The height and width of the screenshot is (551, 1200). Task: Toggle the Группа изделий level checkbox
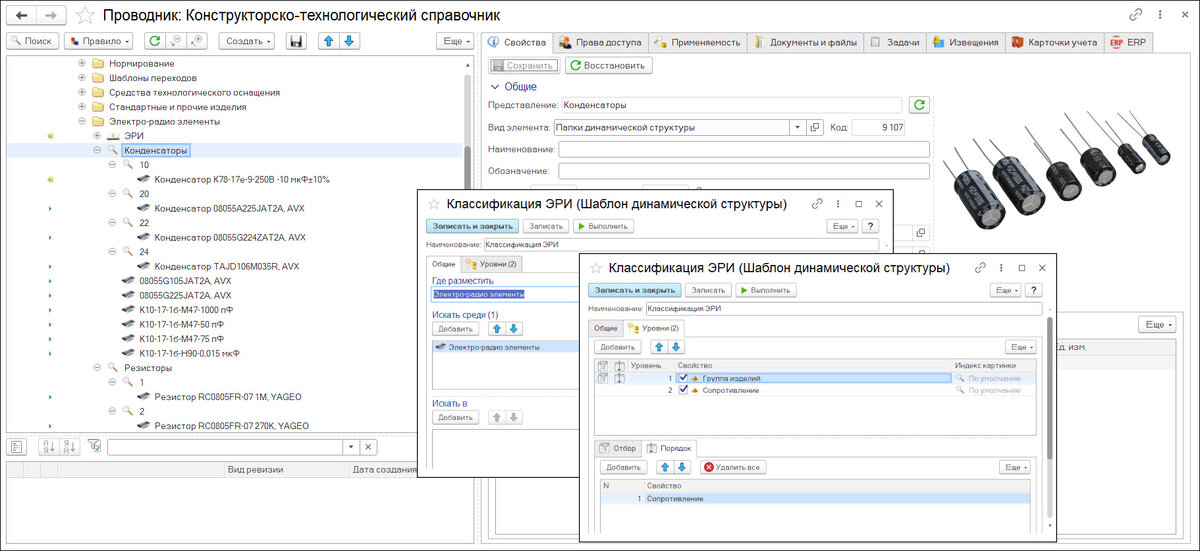[683, 379]
